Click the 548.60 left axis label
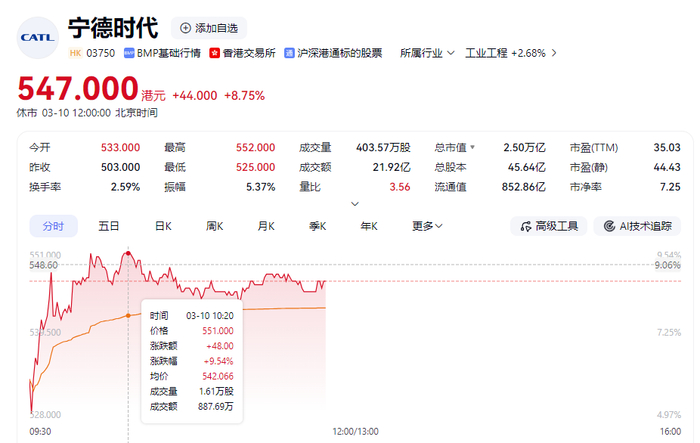Screen dimensions: 700x443 (44, 265)
